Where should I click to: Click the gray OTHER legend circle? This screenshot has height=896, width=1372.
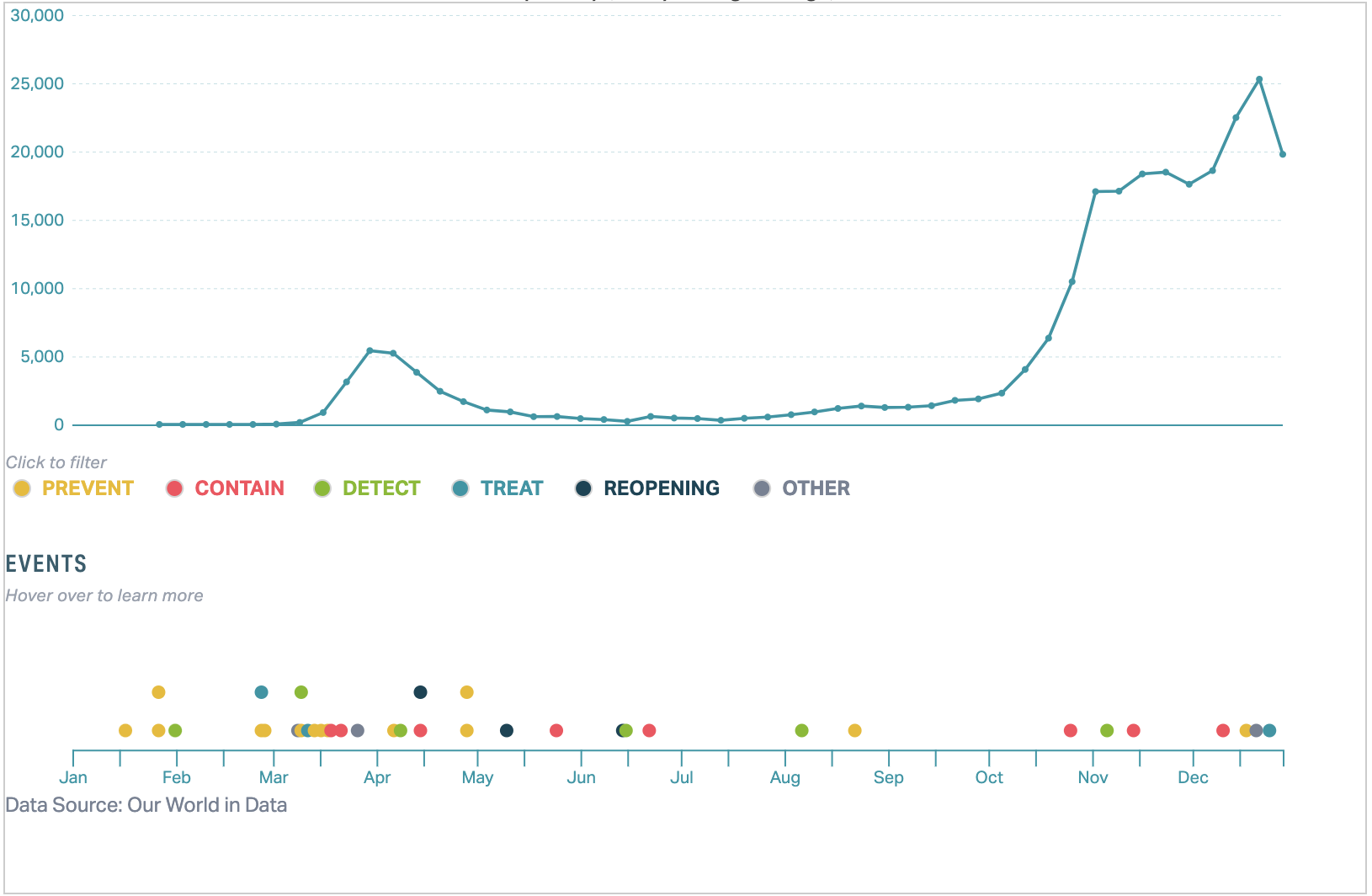coord(762,488)
